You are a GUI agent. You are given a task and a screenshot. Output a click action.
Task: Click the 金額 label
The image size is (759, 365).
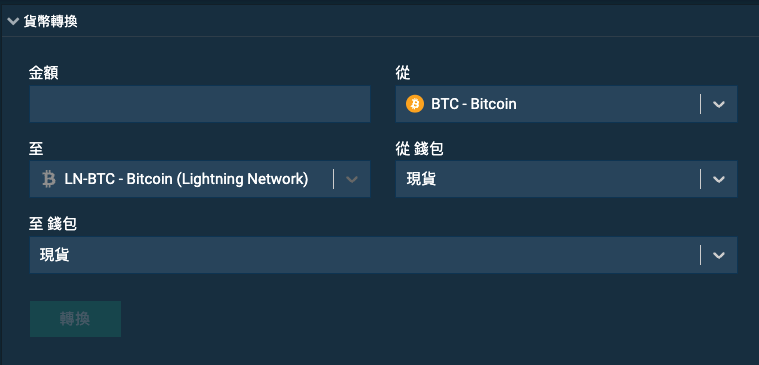click(44, 74)
